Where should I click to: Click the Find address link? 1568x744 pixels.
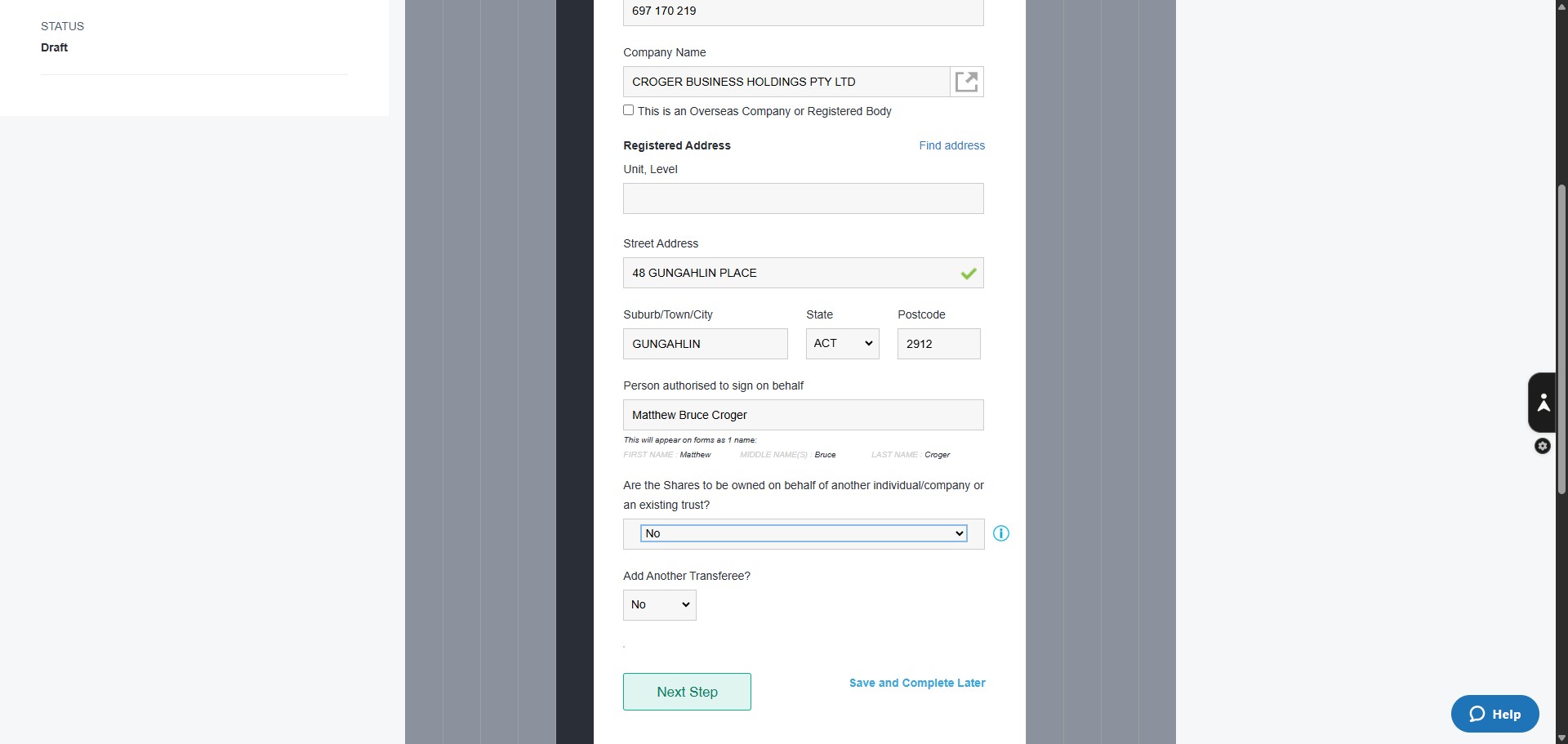[x=952, y=145]
